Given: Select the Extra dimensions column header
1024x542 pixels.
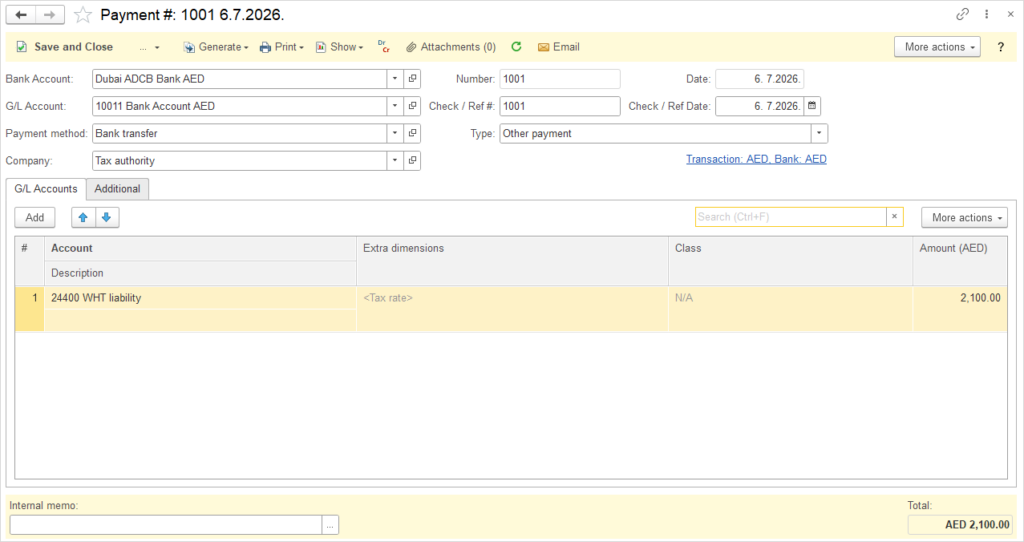Looking at the screenshot, I should 512,261.
